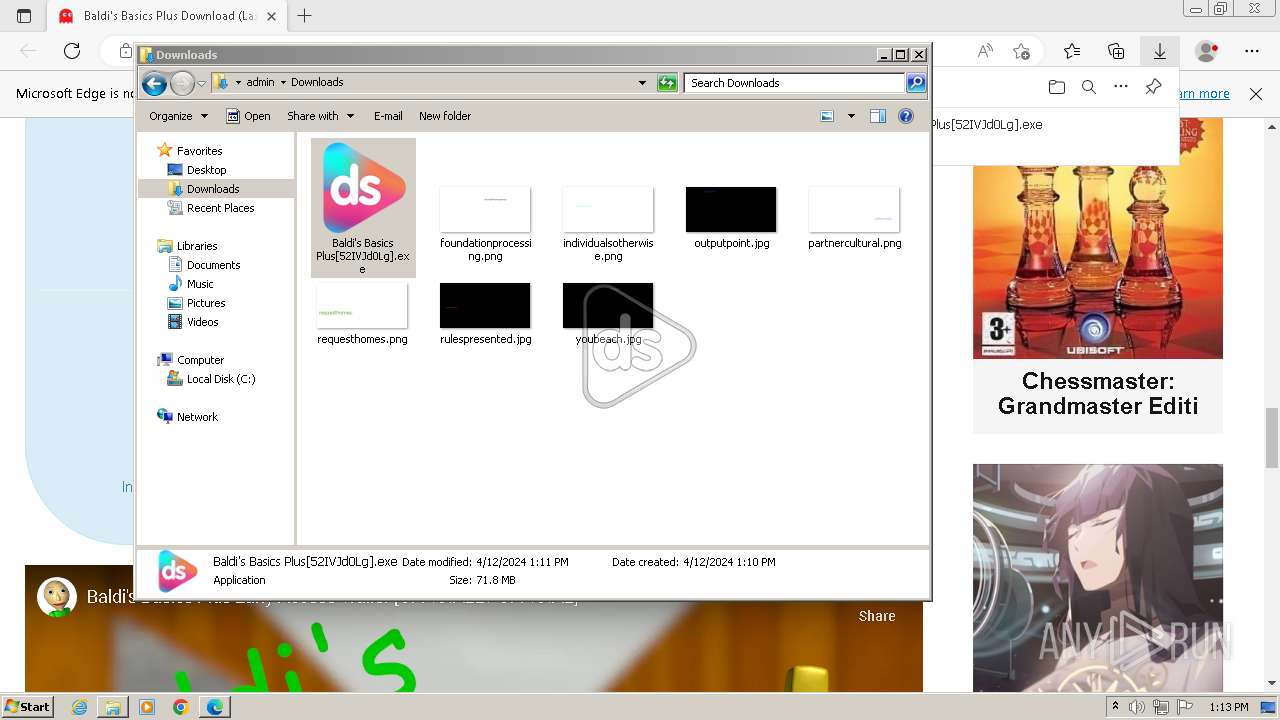Pin the Edge downloads panel
Screen dimensions: 1280x720
[x=1153, y=87]
